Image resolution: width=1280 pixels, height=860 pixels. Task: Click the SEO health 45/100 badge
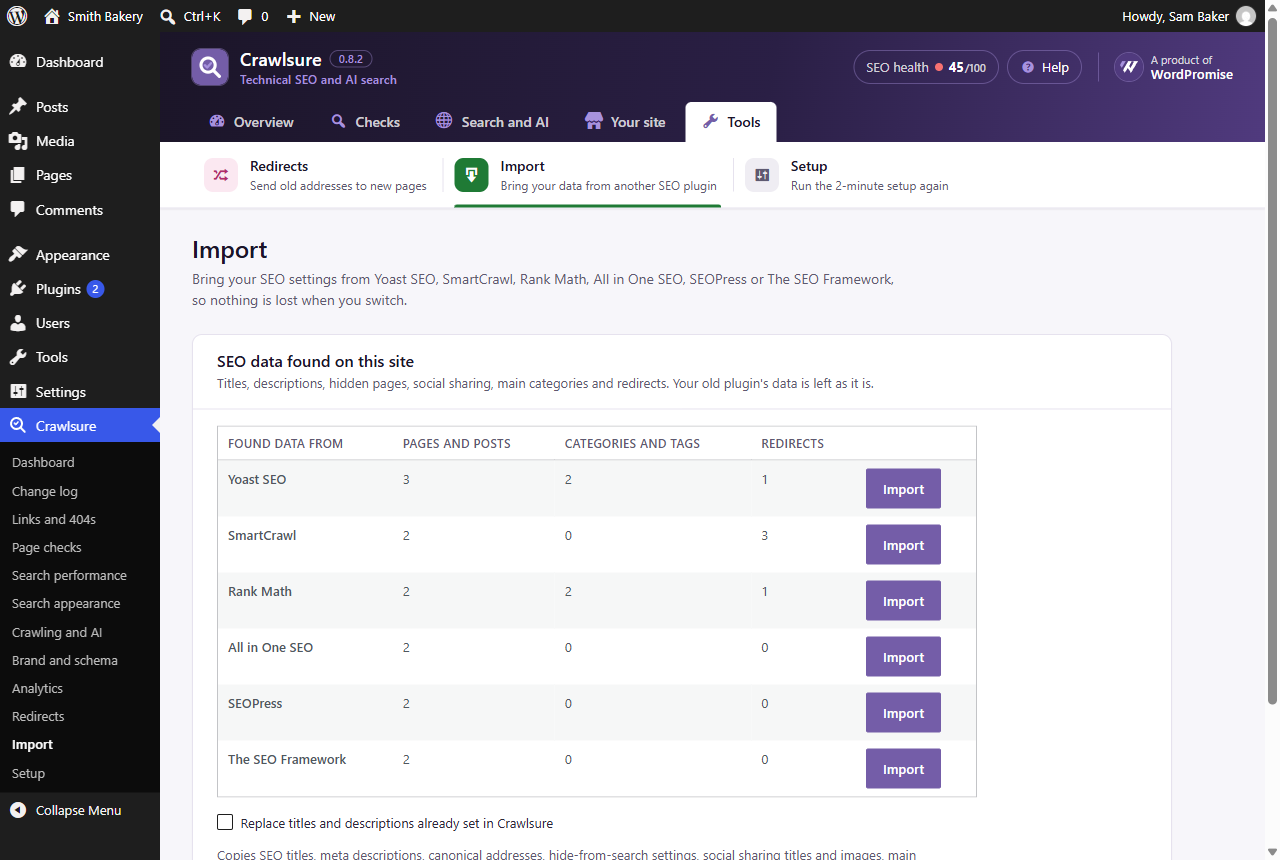click(926, 67)
